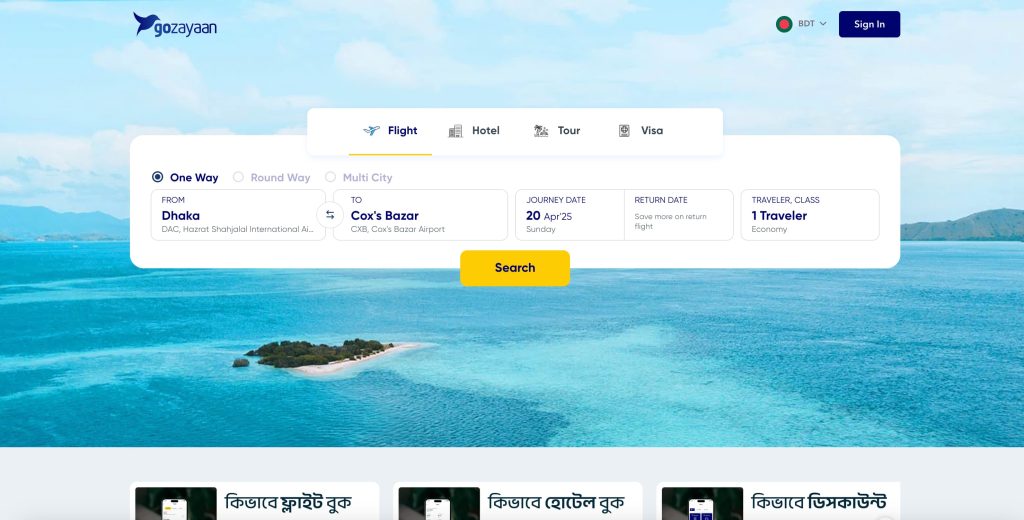Switch to the Visa tab
Viewport: 1024px width, 520px height.
point(641,131)
